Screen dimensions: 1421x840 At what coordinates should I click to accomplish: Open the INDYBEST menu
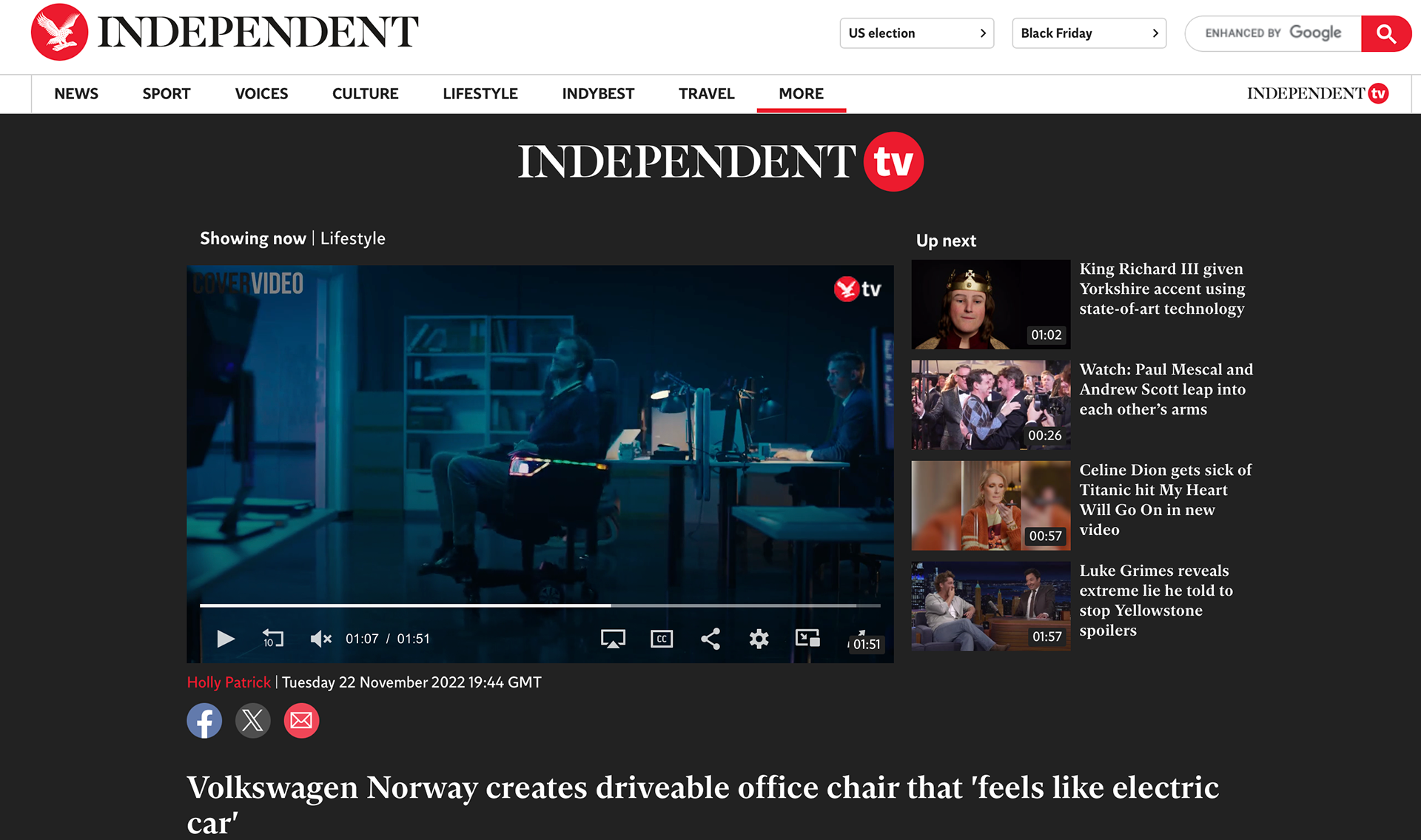(598, 94)
